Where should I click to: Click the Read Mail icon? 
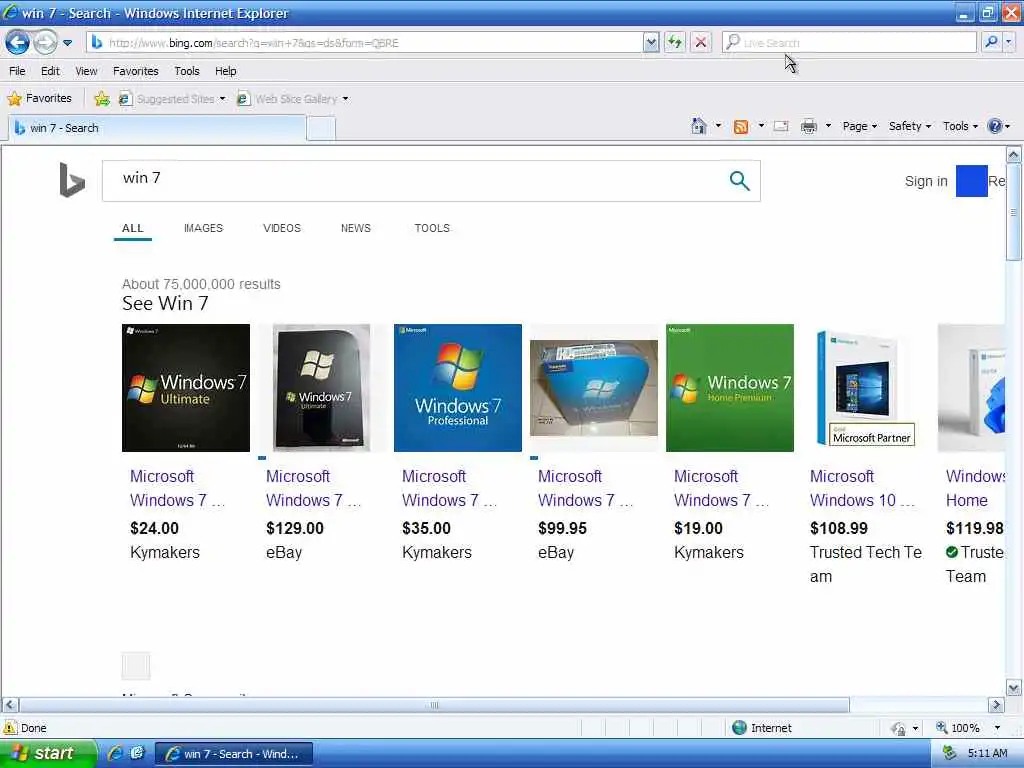point(781,126)
